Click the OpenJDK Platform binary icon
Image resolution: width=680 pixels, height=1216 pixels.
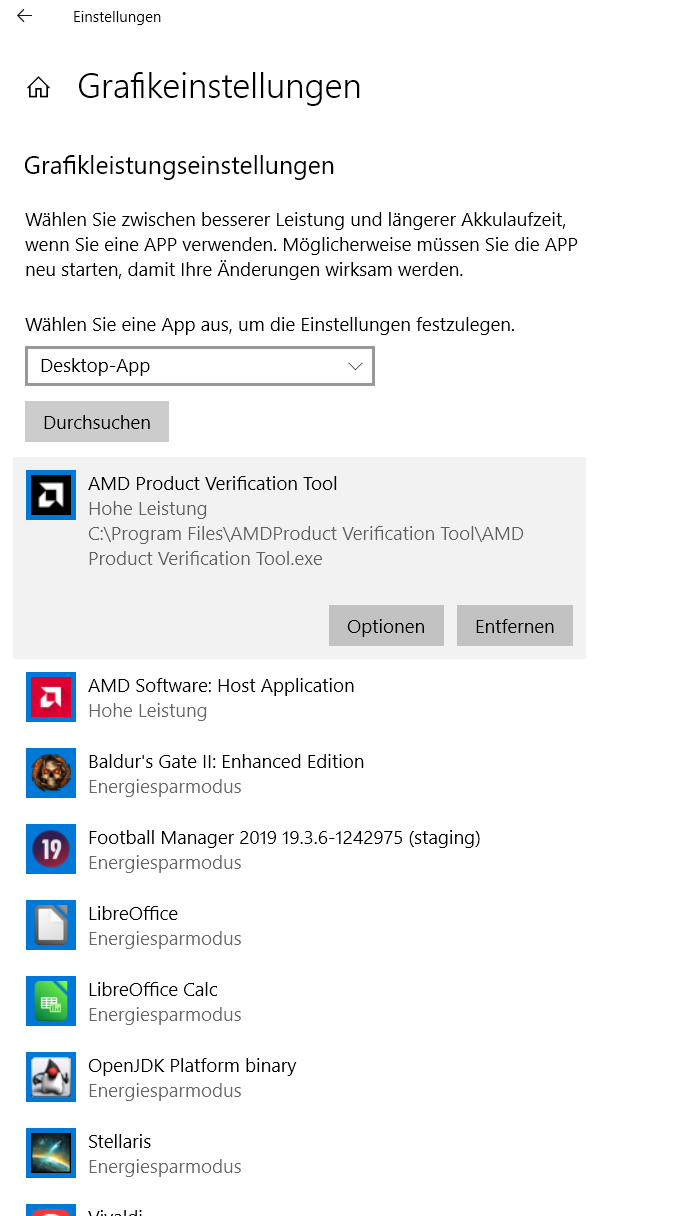coord(51,1077)
